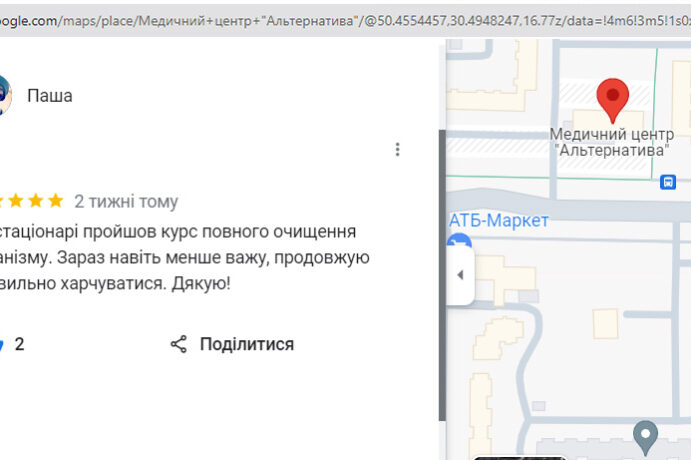The width and height of the screenshot is (691, 460).
Task: Click the yellow star rating
Action: (35, 201)
